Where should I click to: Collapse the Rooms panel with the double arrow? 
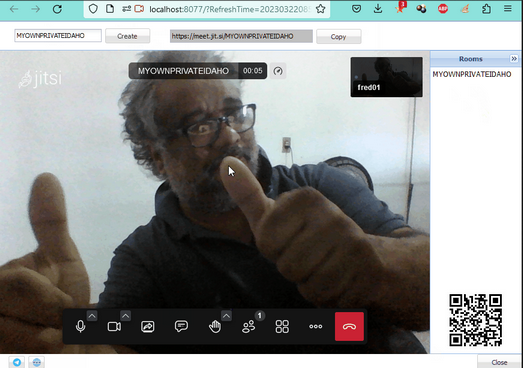click(x=514, y=59)
